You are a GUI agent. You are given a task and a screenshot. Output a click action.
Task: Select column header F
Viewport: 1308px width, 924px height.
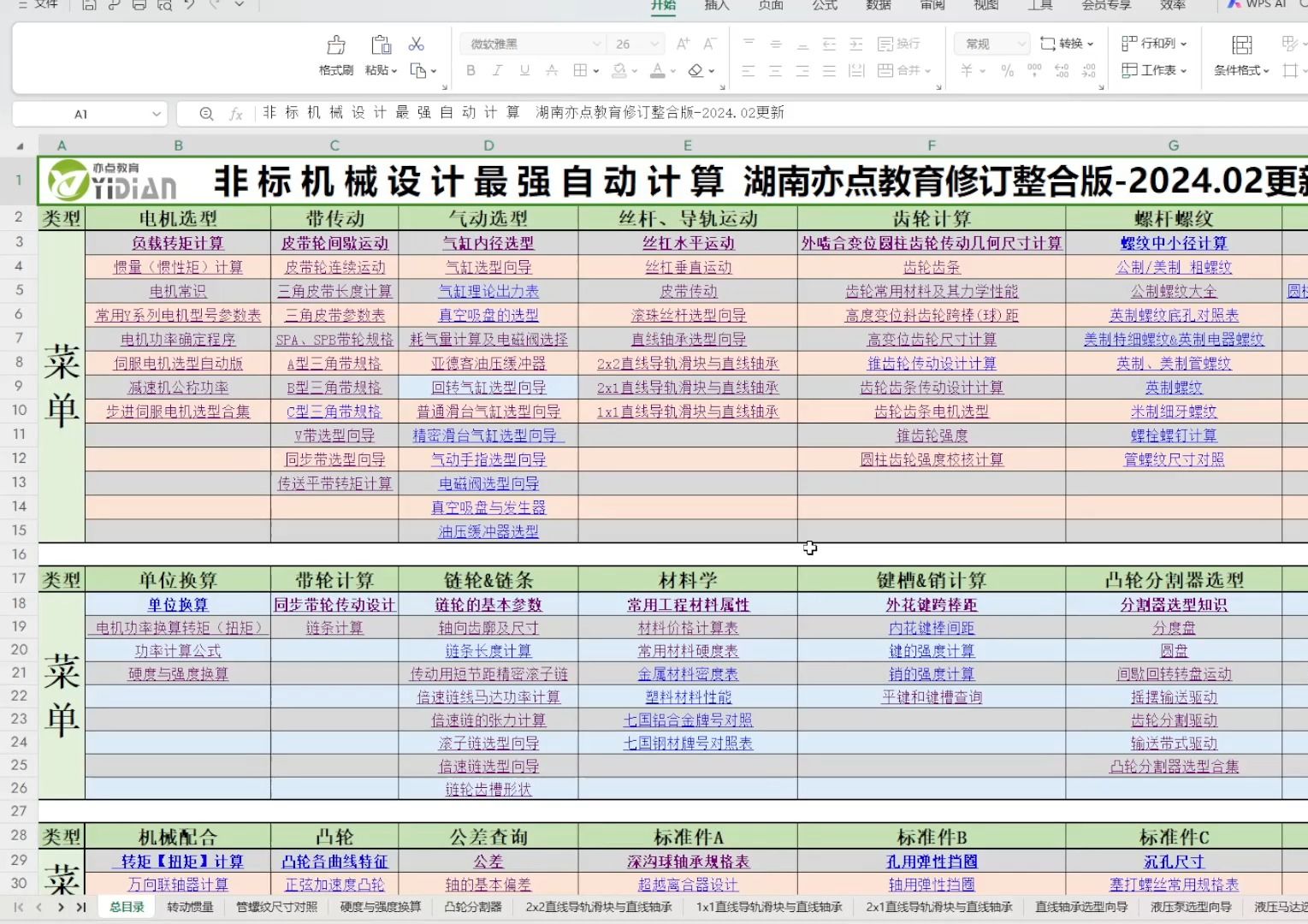click(x=932, y=145)
